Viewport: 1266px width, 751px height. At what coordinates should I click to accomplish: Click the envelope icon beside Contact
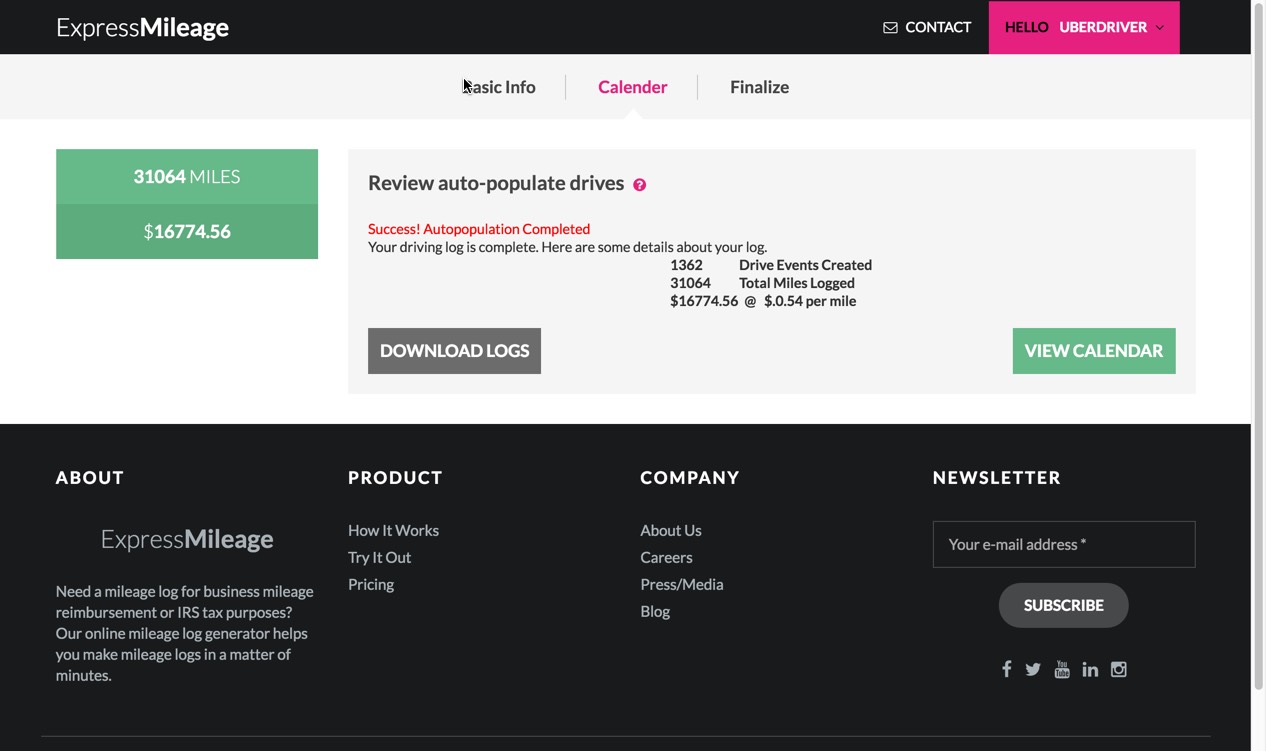tap(890, 28)
